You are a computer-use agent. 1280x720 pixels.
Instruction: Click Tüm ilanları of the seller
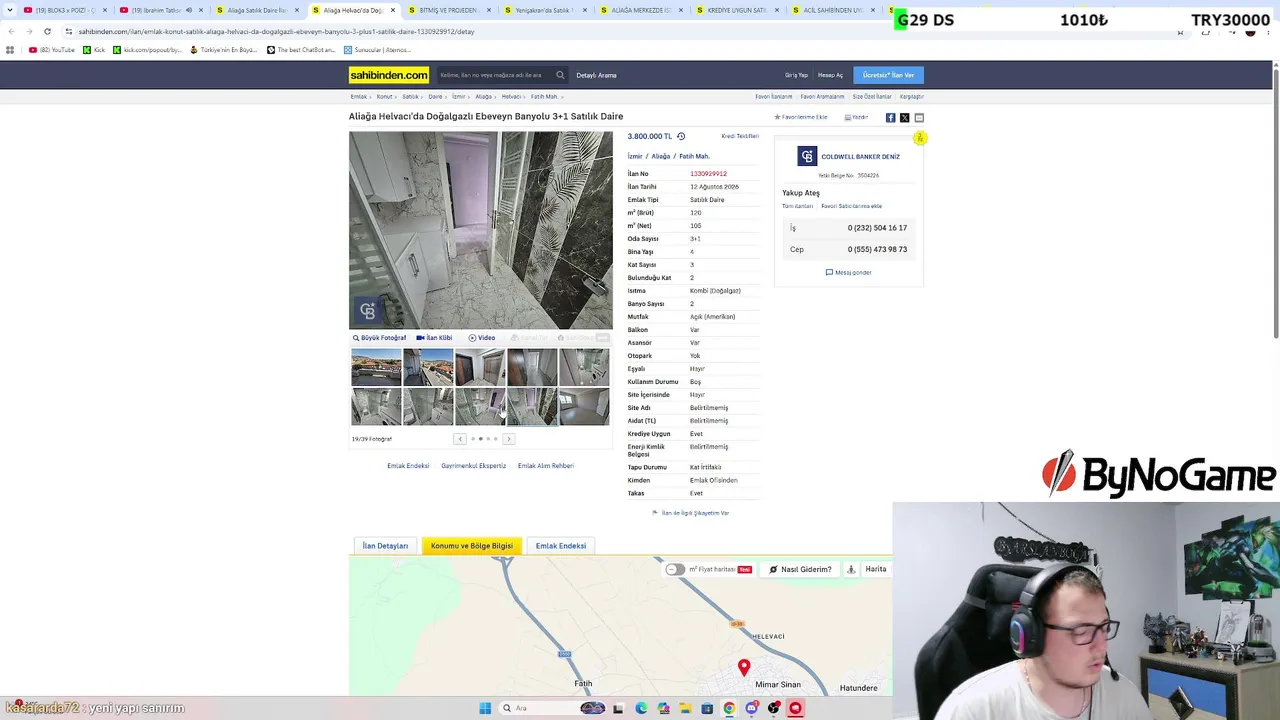(x=797, y=206)
